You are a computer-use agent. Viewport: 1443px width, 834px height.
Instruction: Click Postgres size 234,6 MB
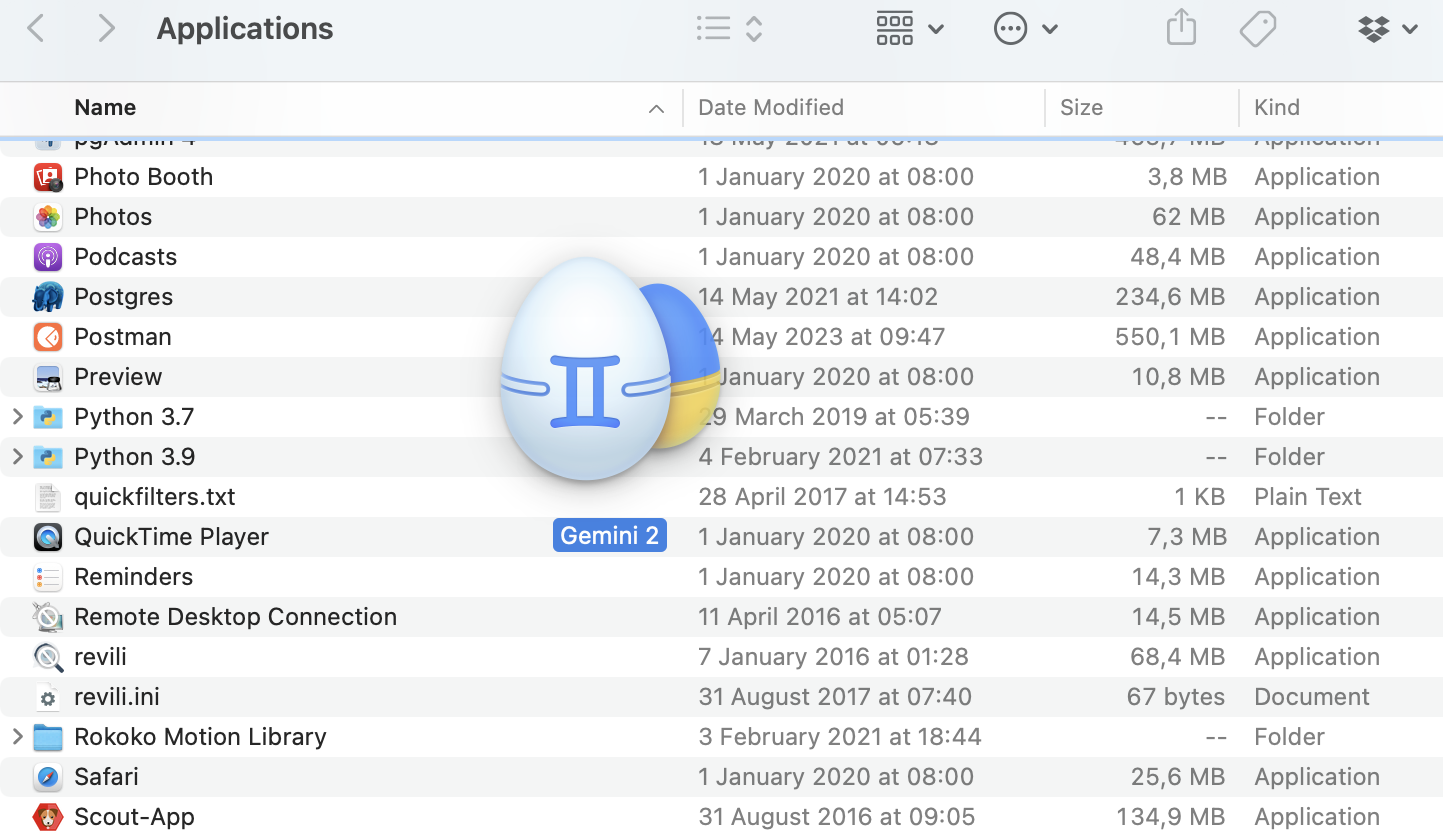(x=1170, y=297)
